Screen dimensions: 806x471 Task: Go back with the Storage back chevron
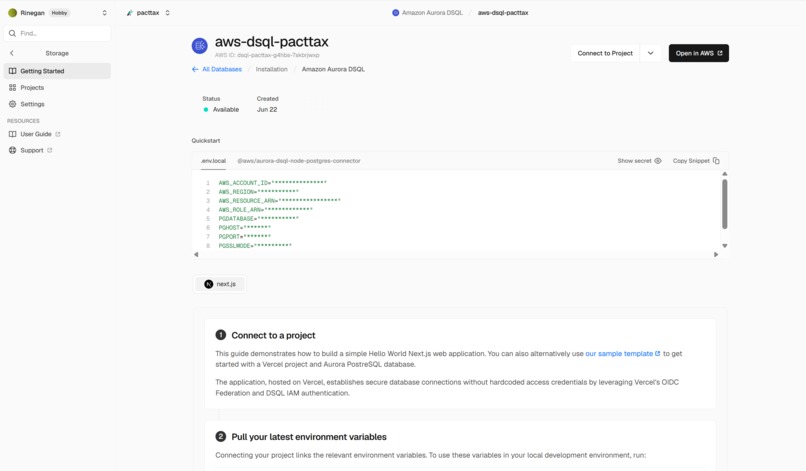[x=12, y=53]
